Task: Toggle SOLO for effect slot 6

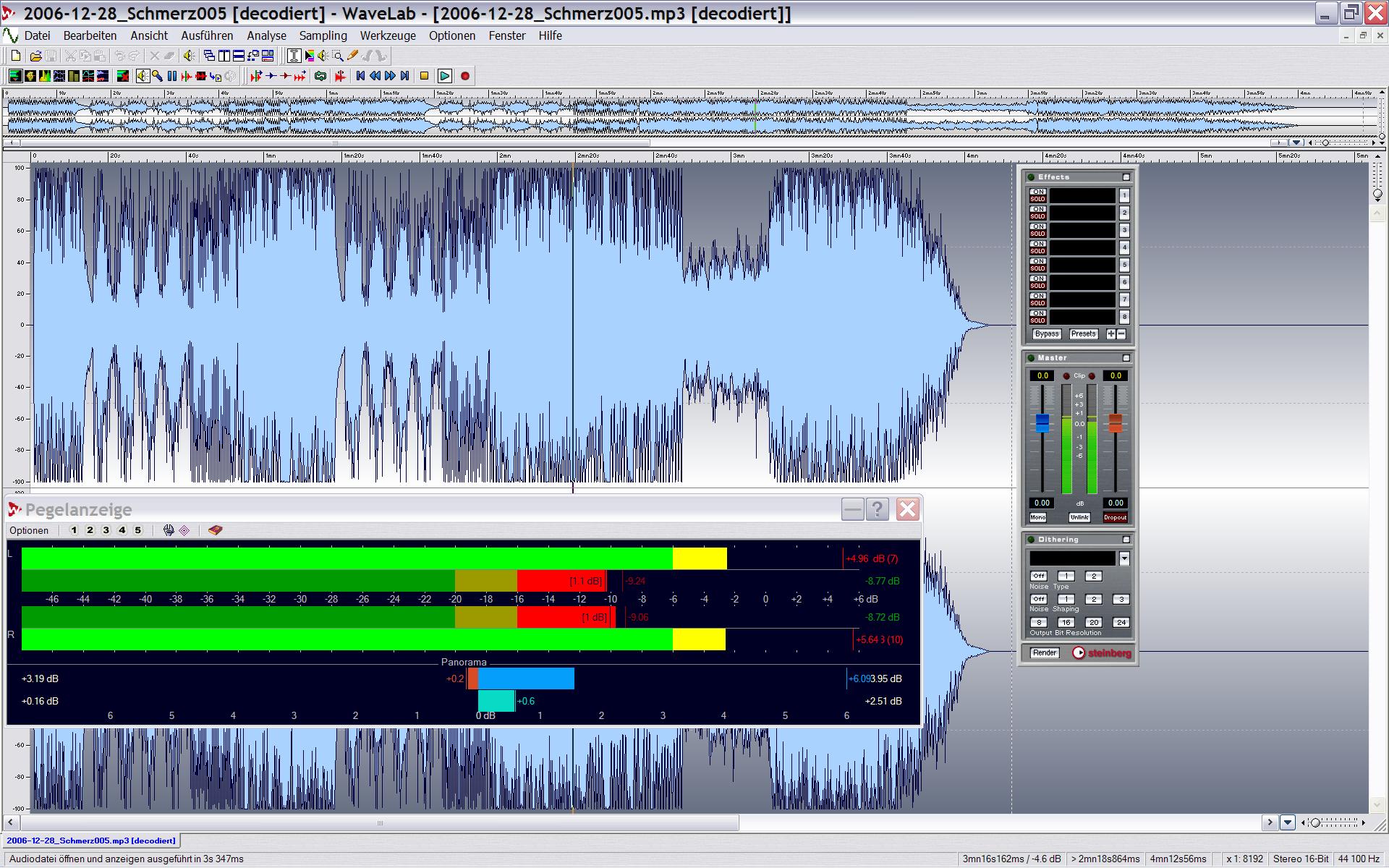Action: [1038, 286]
